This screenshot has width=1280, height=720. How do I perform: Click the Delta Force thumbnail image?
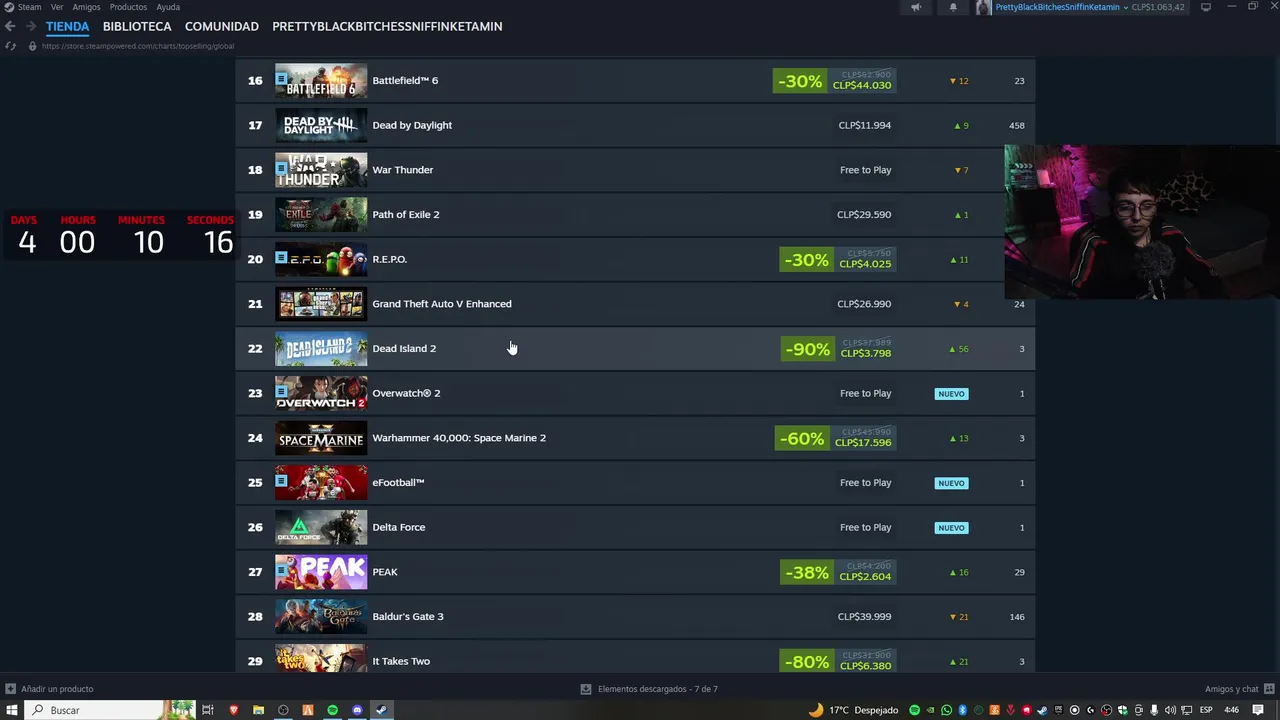[321, 527]
